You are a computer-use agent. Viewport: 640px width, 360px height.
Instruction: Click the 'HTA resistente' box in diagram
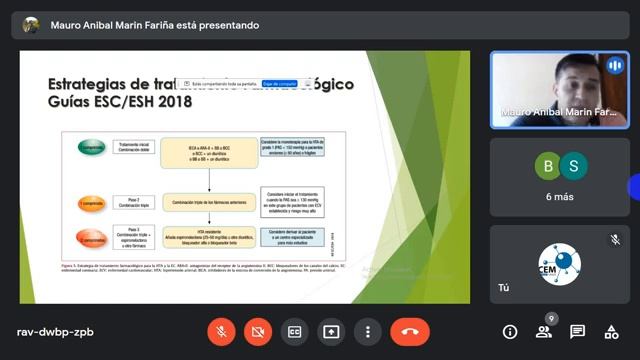pyautogui.click(x=209, y=237)
